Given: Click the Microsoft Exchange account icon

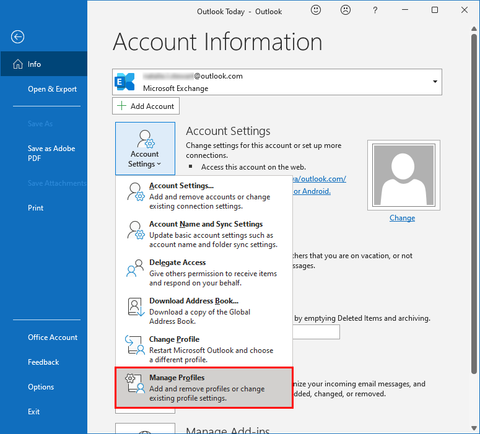Looking at the screenshot, I should [125, 82].
